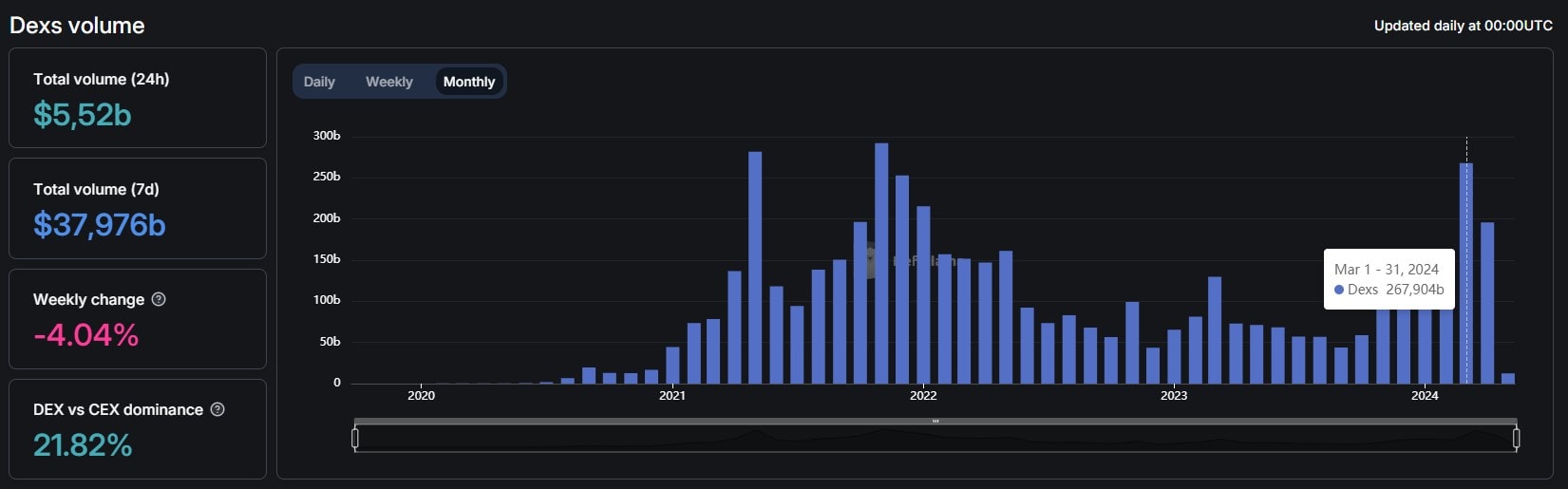The height and width of the screenshot is (489, 1568).
Task: Click "Dexs 267,904b" in the tooltip
Action: point(1389,290)
